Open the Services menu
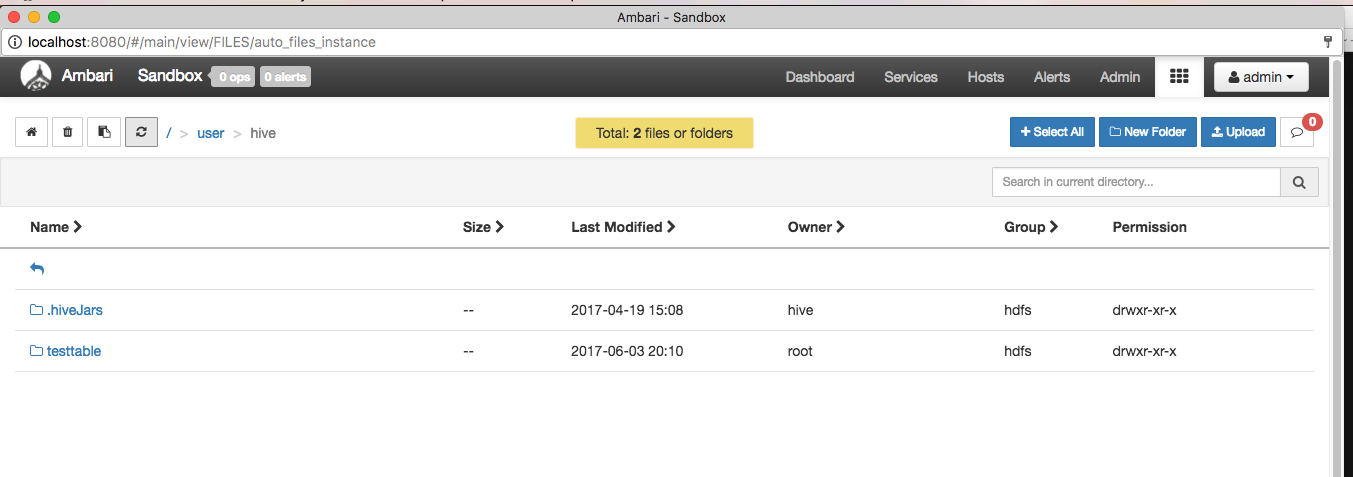The width and height of the screenshot is (1353, 477). click(910, 77)
